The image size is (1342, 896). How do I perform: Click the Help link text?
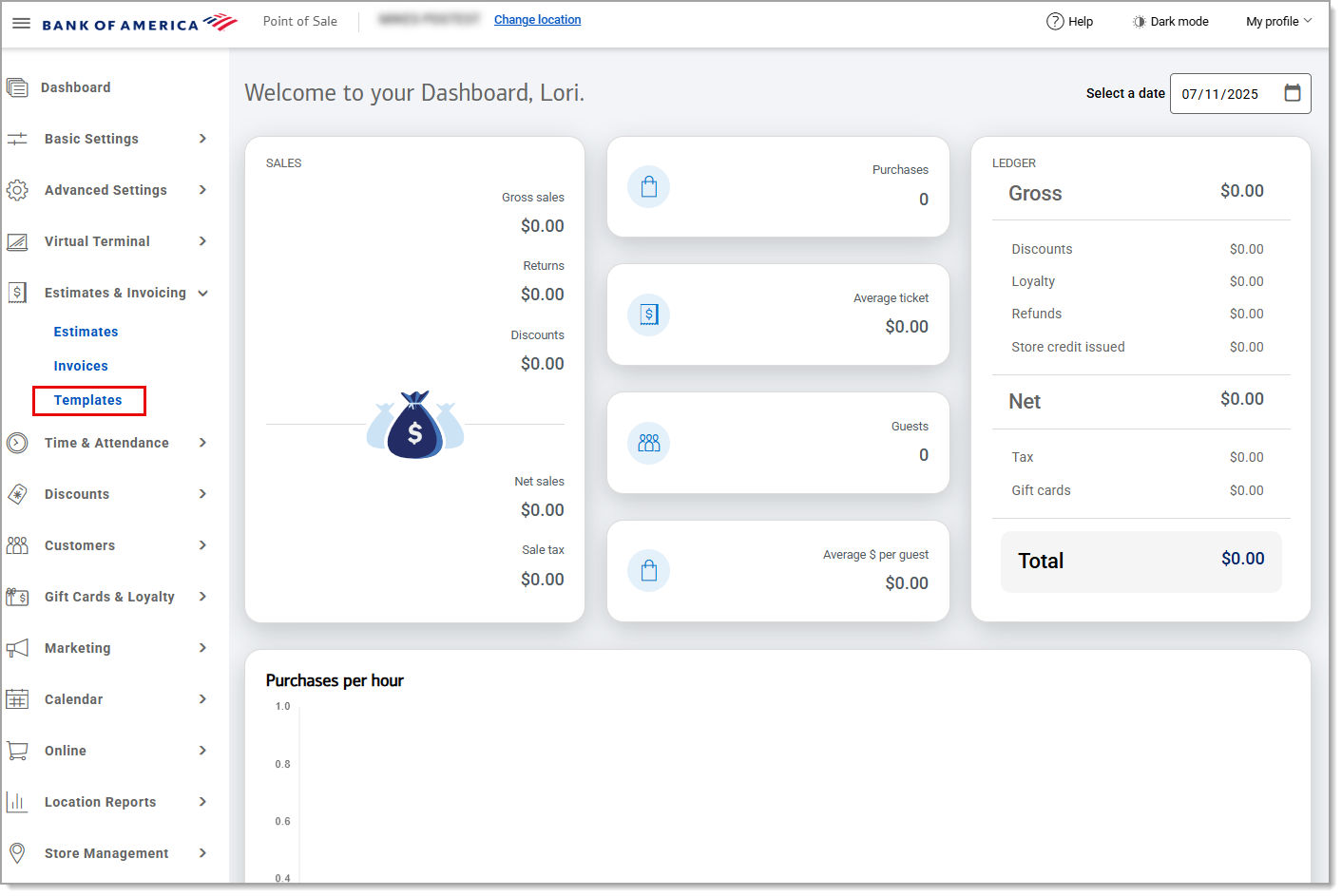(x=1081, y=21)
